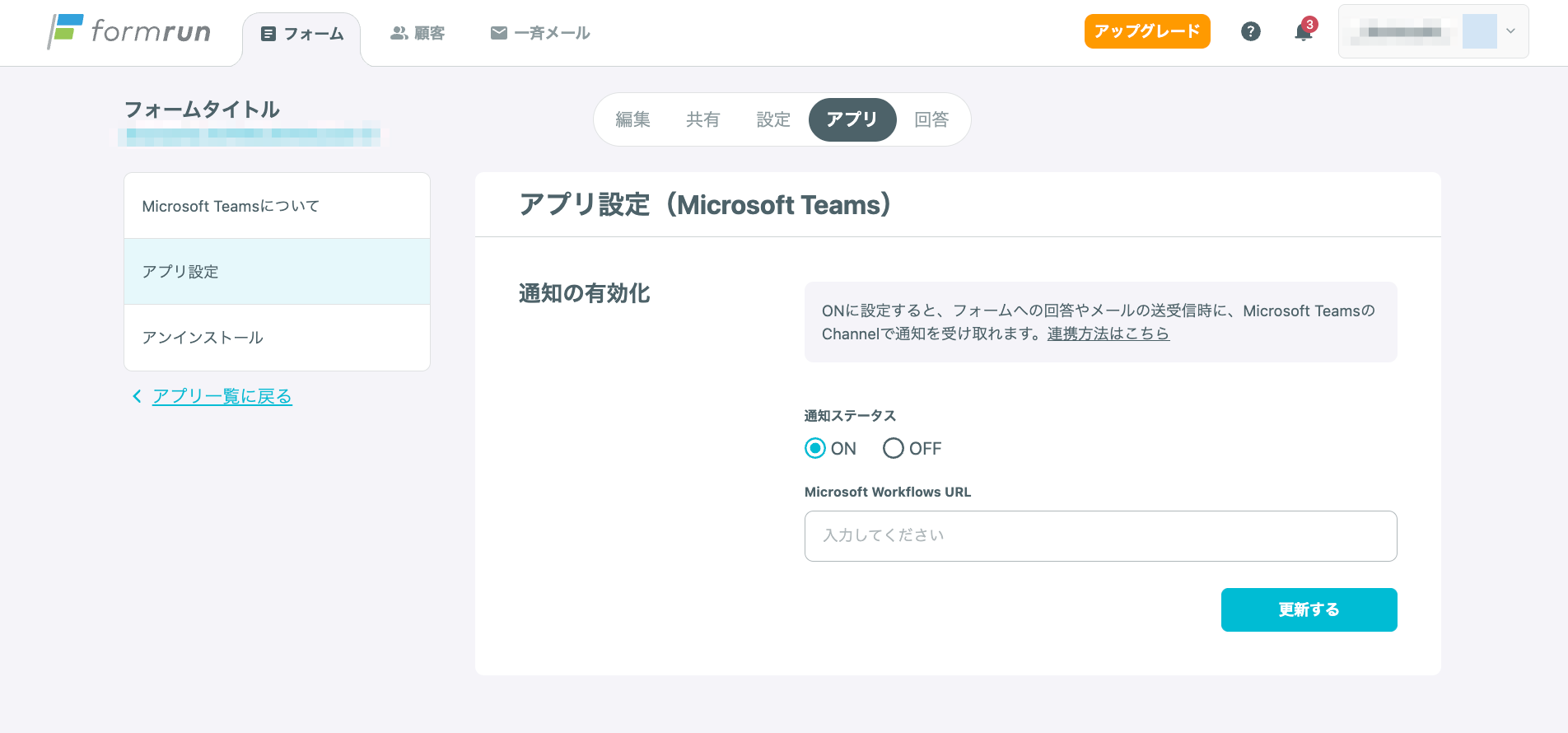Select アプリ設定 in the sidebar

point(277,272)
